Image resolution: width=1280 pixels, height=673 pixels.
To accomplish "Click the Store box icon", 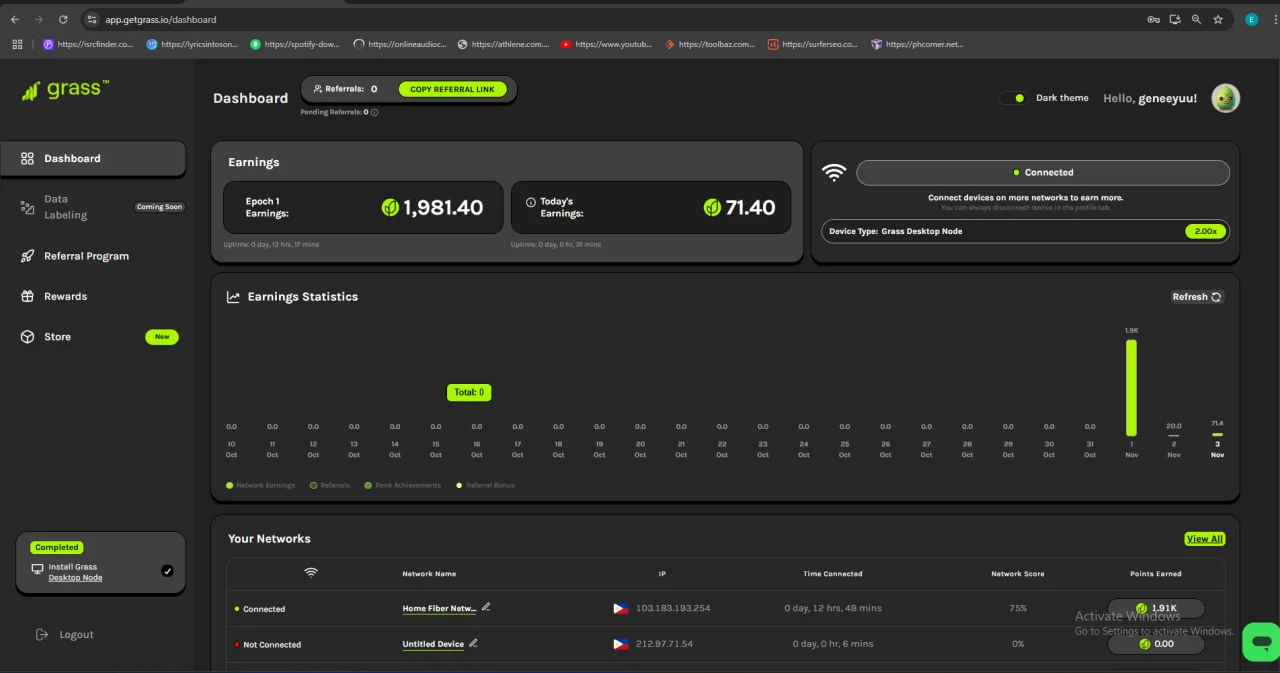I will pos(27,337).
